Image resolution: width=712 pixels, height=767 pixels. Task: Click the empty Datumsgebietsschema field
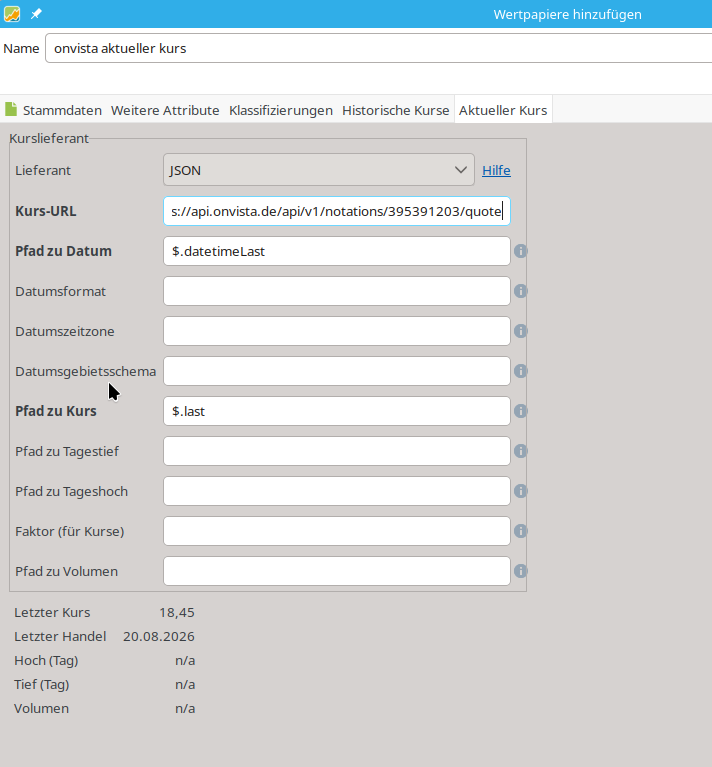[x=337, y=371]
